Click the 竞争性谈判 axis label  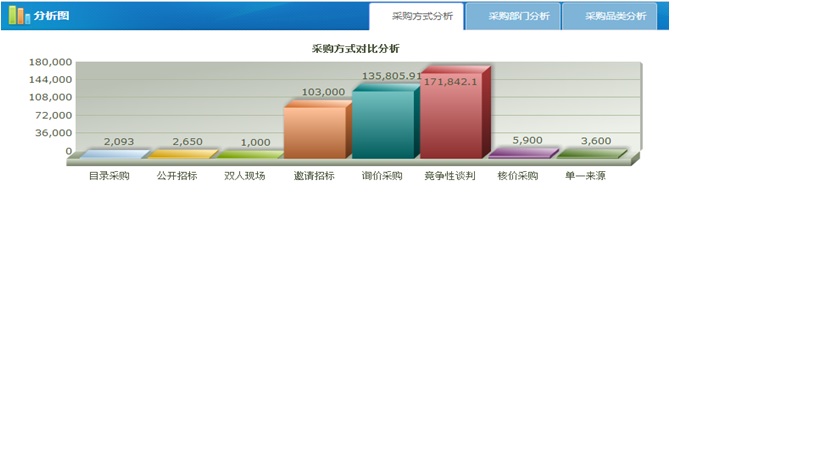pyautogui.click(x=450, y=176)
